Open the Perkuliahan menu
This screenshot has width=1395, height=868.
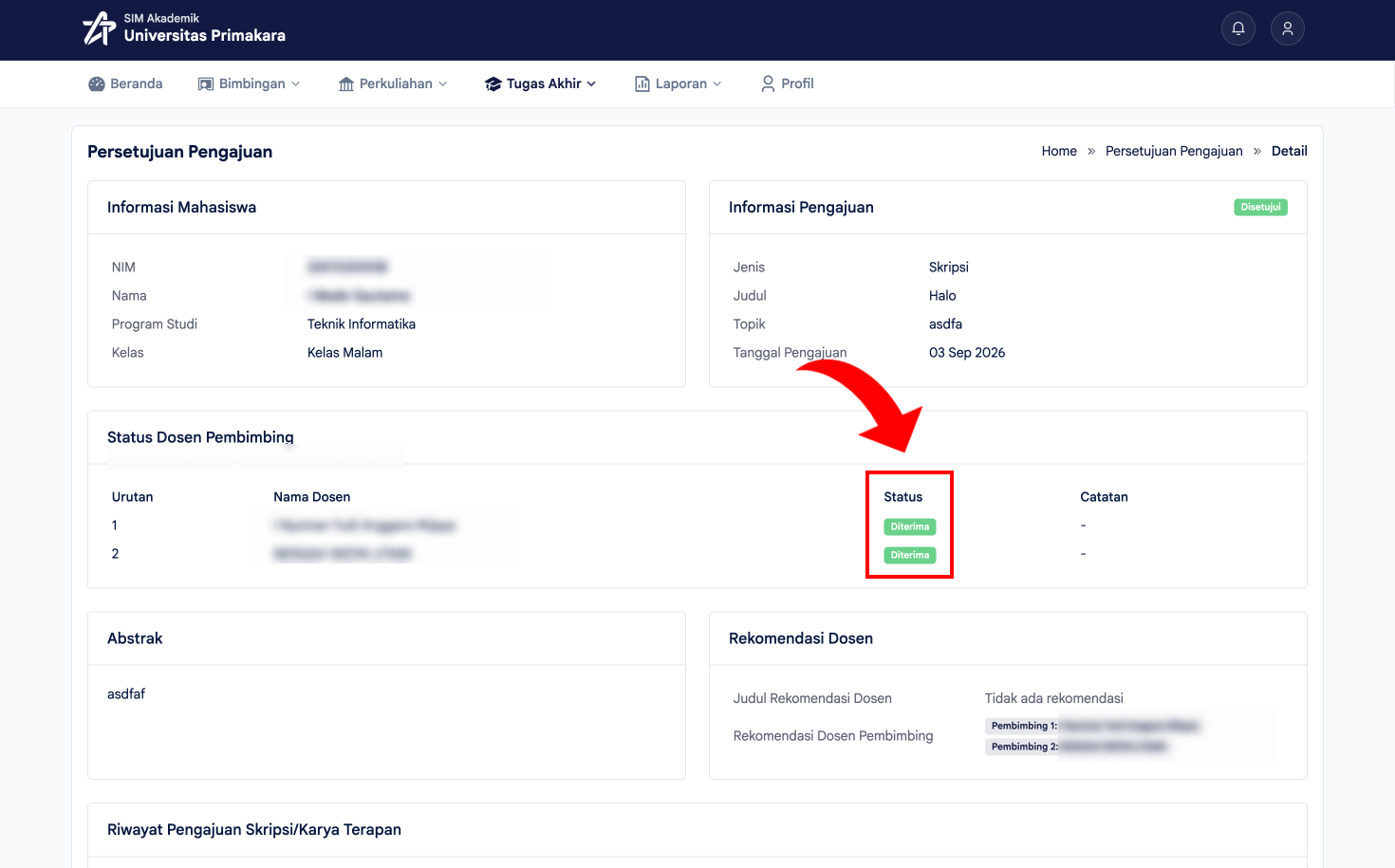(393, 83)
